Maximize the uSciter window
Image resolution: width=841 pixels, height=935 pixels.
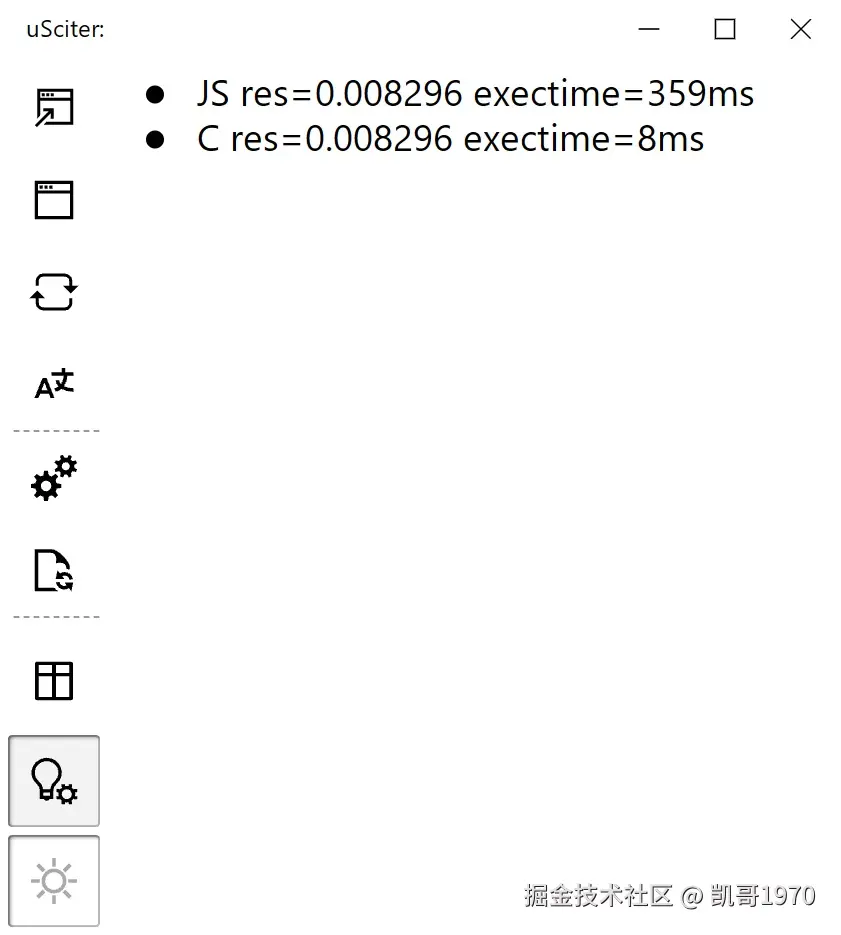click(724, 30)
